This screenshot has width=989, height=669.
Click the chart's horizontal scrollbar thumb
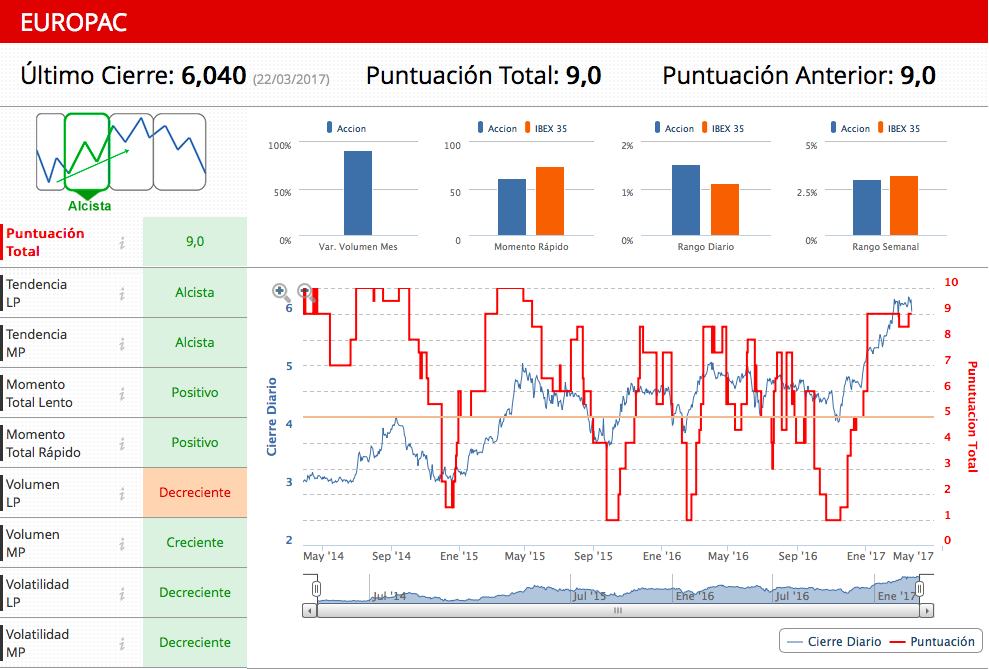coord(618,610)
